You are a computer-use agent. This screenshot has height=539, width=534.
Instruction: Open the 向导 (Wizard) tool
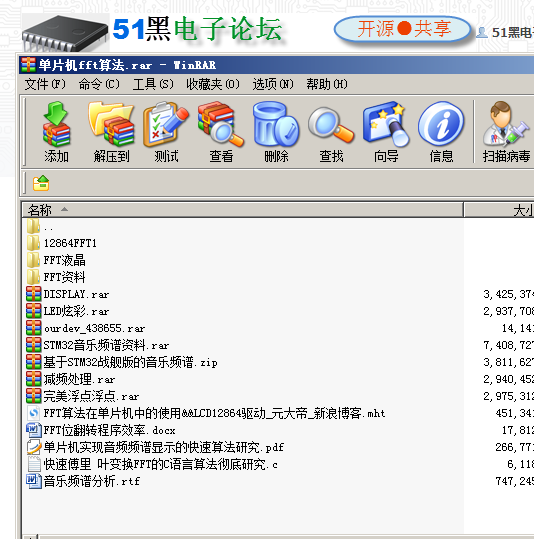tap(386, 124)
